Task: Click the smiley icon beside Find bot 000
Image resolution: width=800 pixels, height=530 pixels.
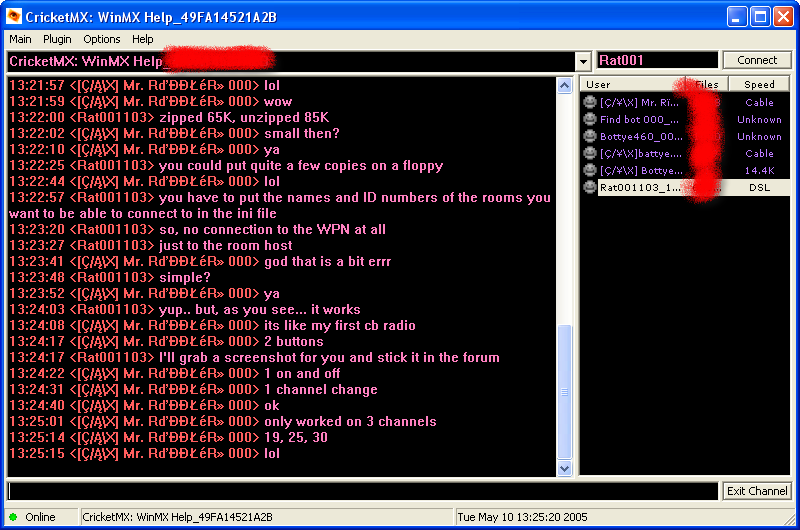Action: pyautogui.click(x=590, y=119)
